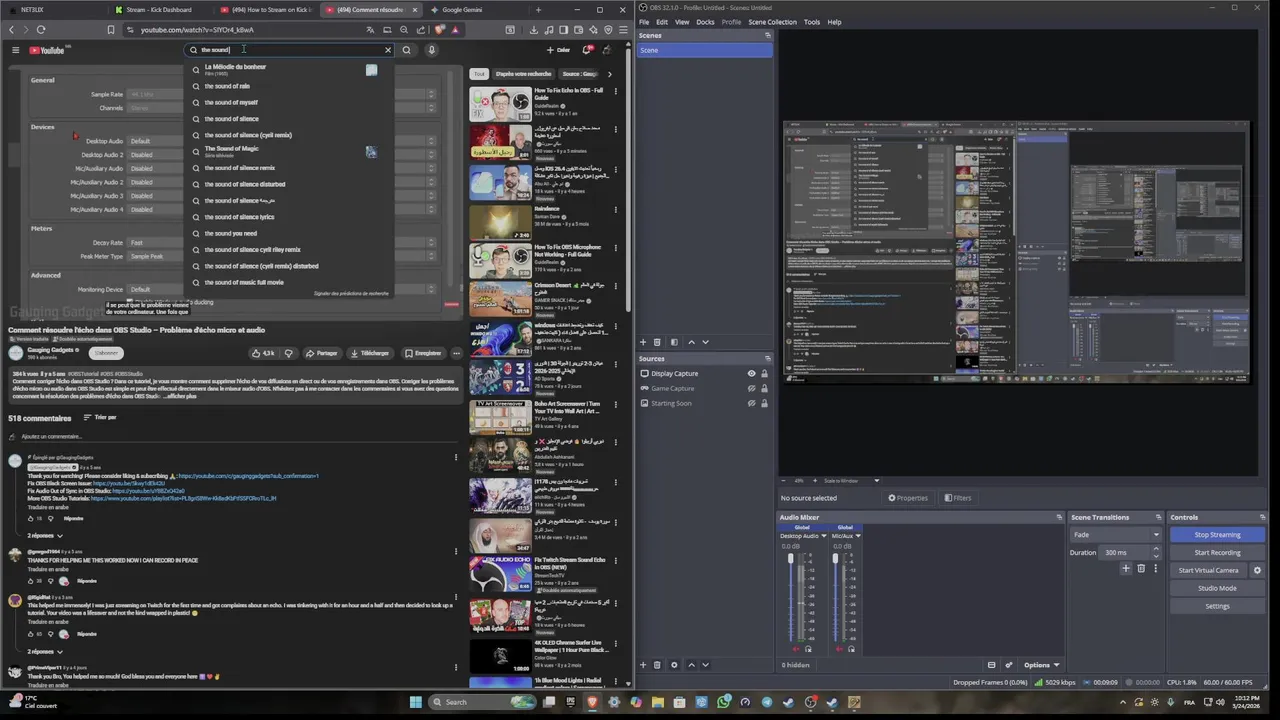
Task: Open transition properties three-dot menu
Action: [1156, 568]
